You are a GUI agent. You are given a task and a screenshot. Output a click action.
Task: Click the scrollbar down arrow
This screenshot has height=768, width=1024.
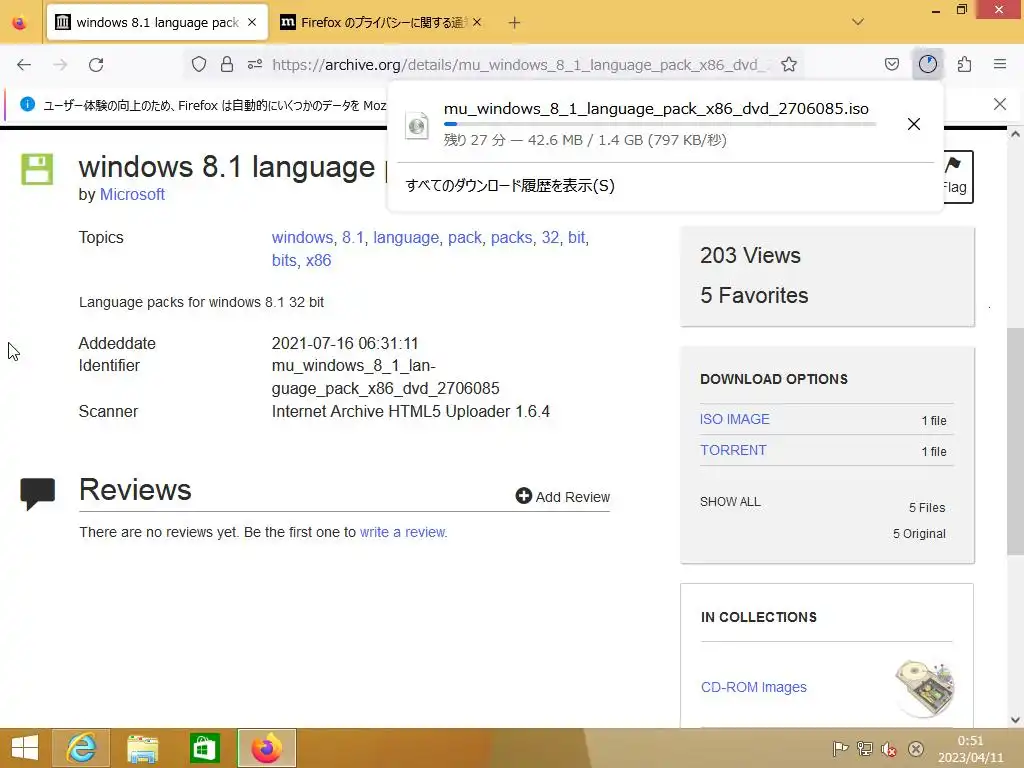pos(1015,720)
